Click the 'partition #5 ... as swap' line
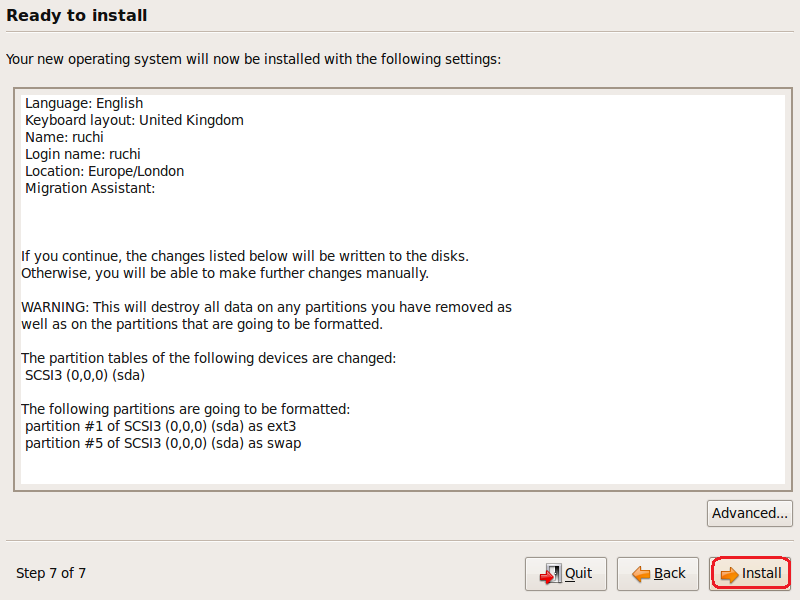Image resolution: width=800 pixels, height=600 pixels. click(163, 443)
